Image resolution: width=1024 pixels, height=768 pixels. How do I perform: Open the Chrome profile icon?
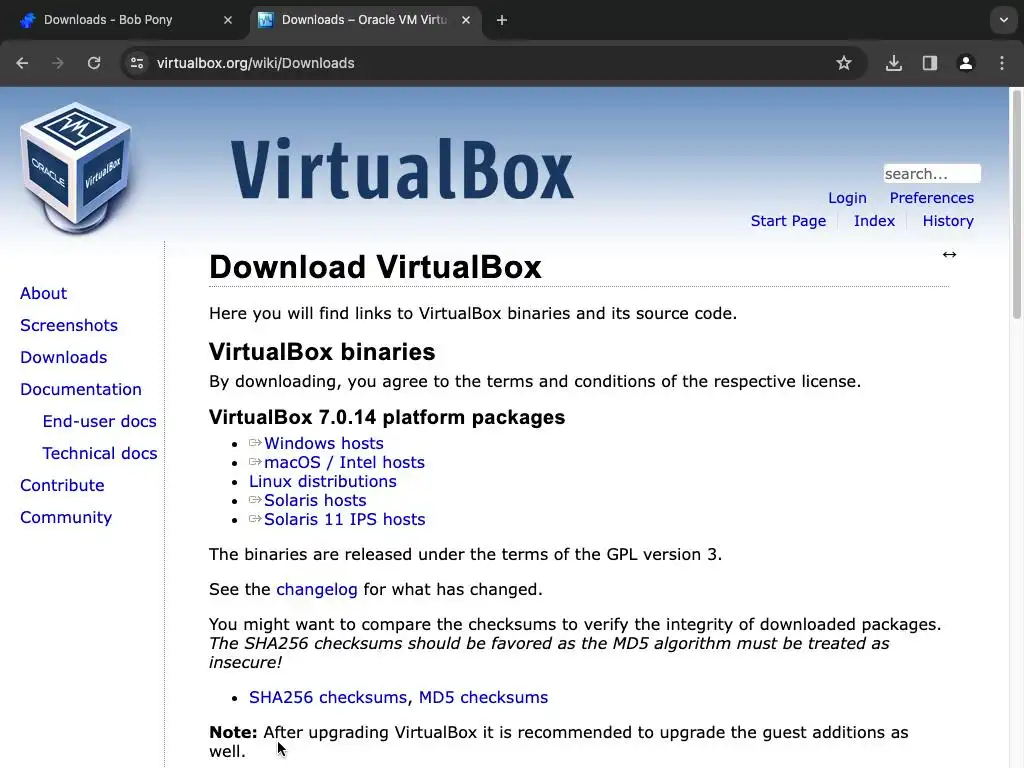[x=966, y=63]
